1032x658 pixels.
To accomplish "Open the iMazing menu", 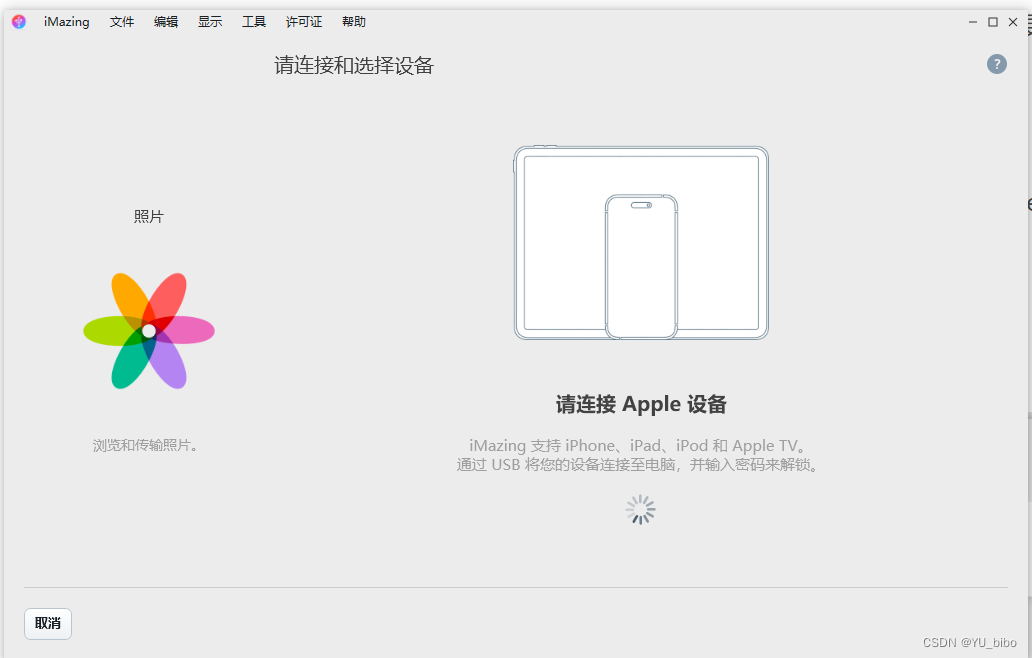I will (66, 22).
